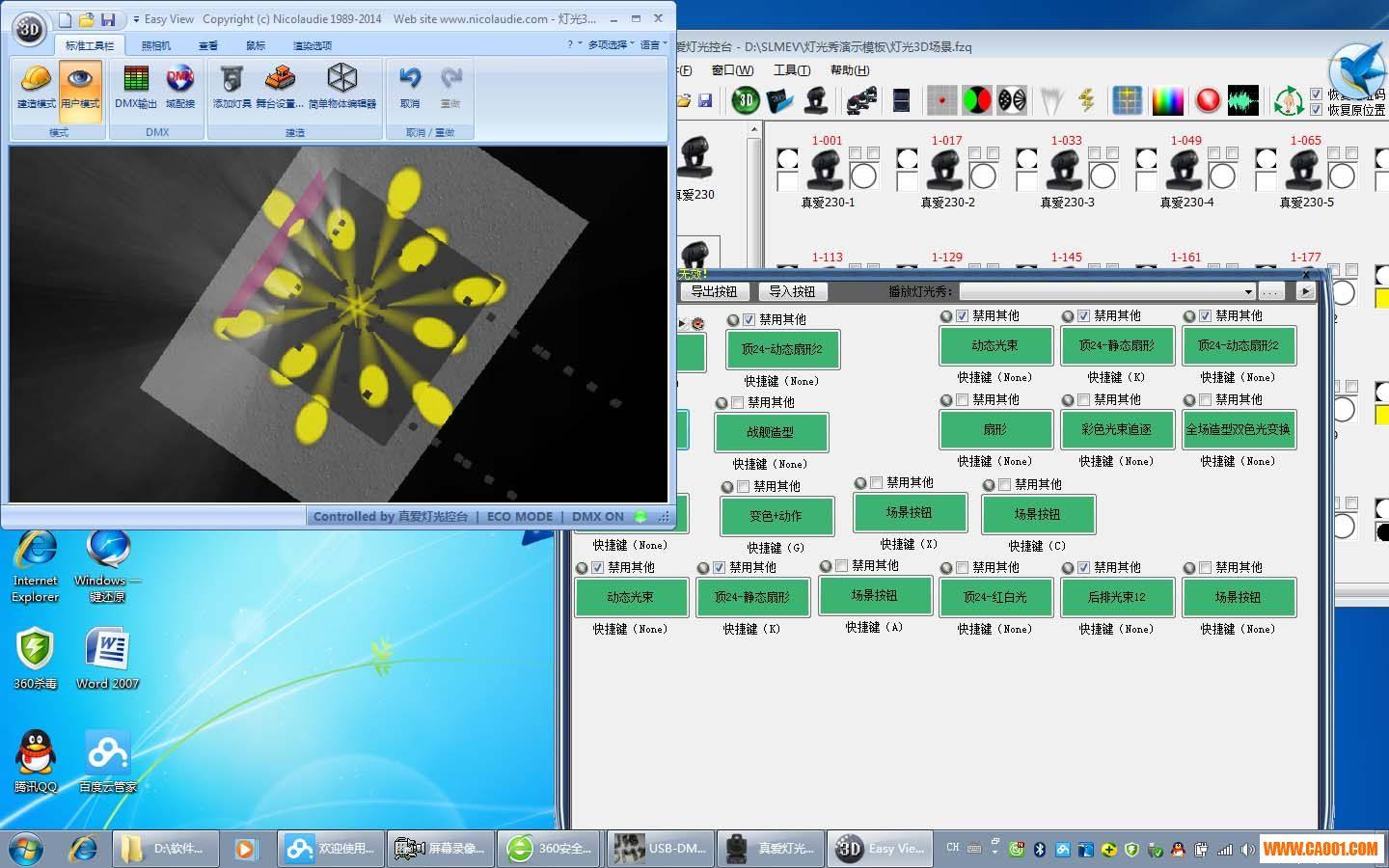The width and height of the screenshot is (1389, 868).
Task: Click the 导出按钮 export button
Action: 714,291
